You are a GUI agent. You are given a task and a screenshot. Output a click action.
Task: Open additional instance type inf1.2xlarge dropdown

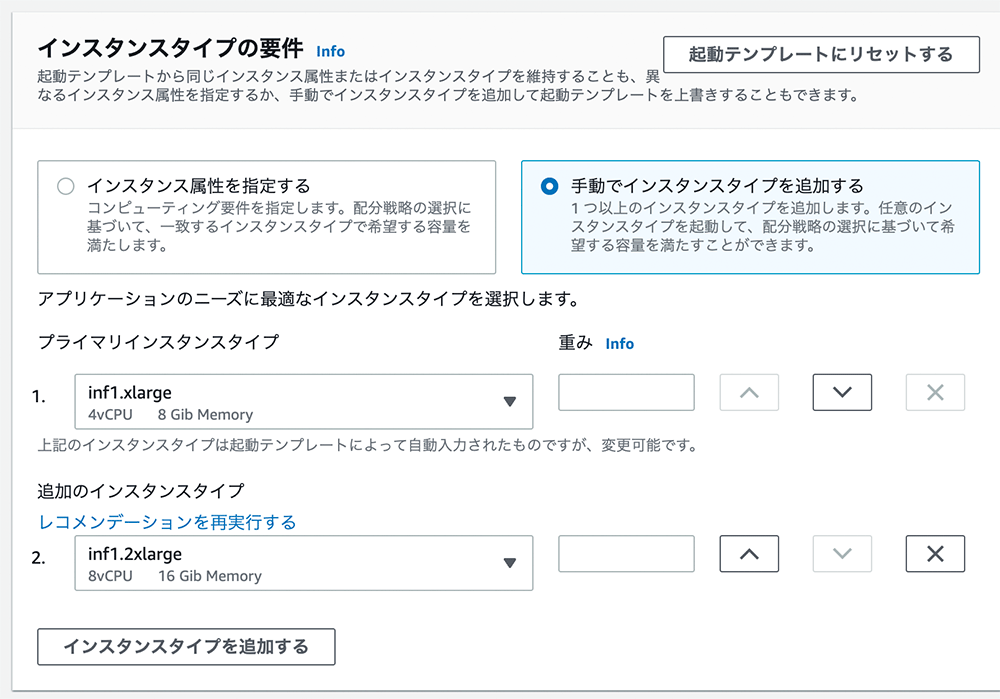click(x=290, y=564)
